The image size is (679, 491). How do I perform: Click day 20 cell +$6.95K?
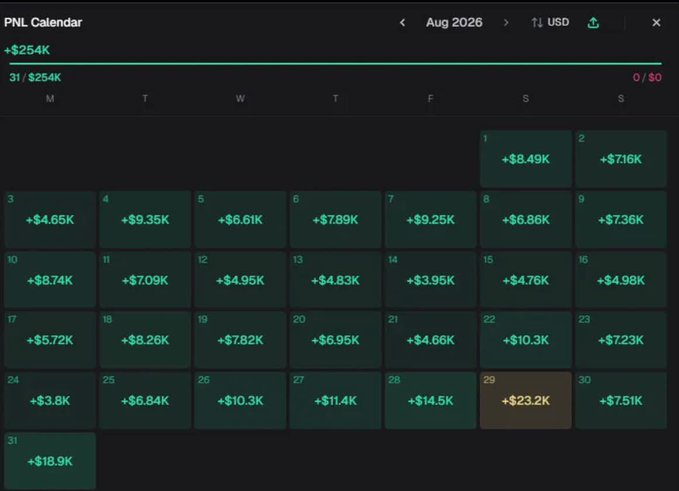(x=336, y=340)
